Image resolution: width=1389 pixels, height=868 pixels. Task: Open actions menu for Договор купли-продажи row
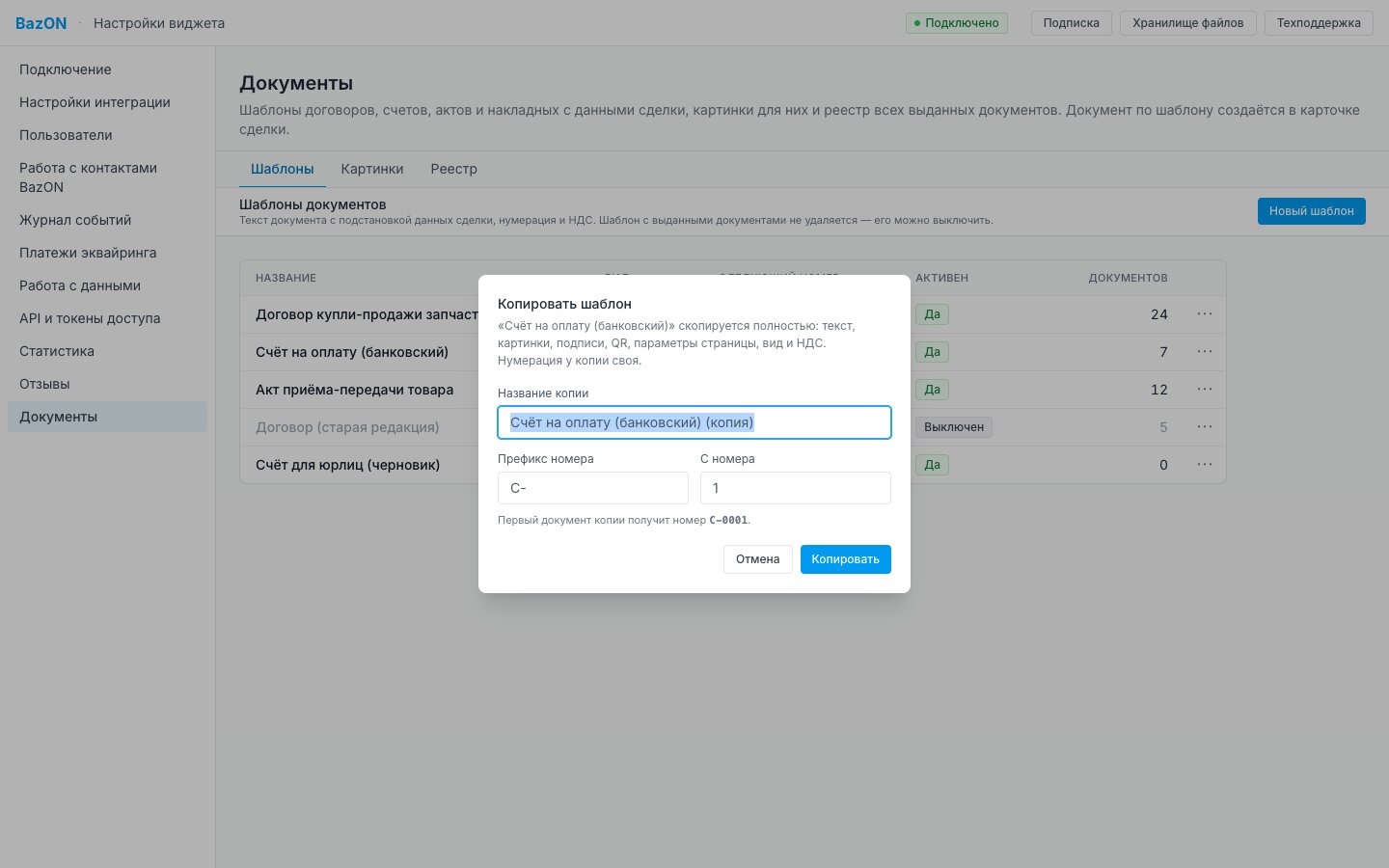pos(1205,314)
